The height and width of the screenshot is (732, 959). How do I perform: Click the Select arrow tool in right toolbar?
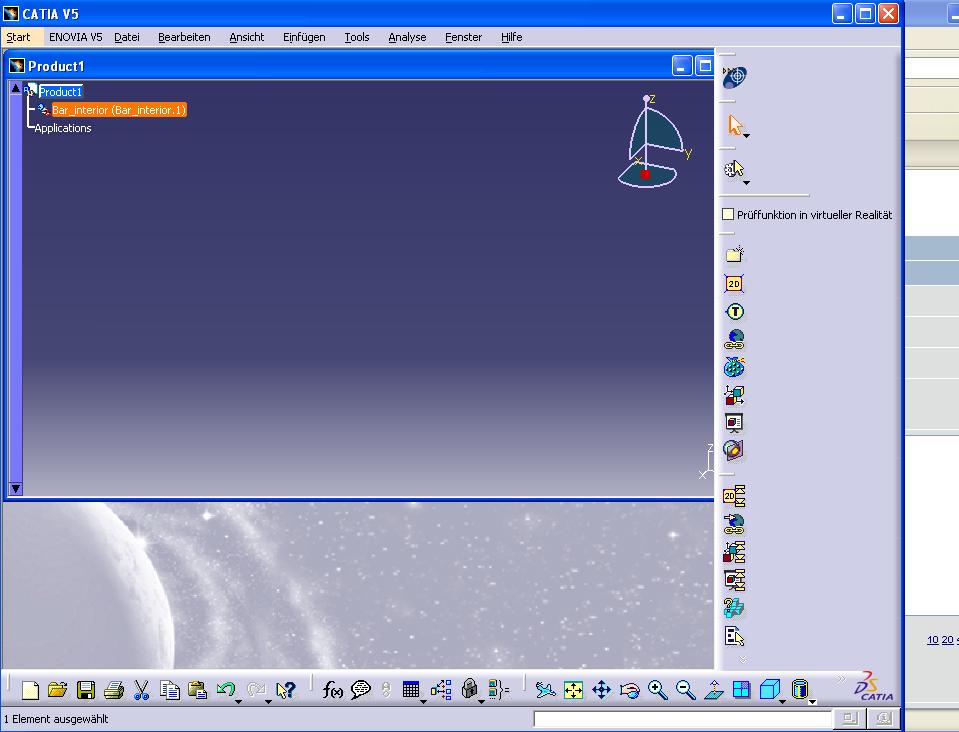[x=735, y=125]
